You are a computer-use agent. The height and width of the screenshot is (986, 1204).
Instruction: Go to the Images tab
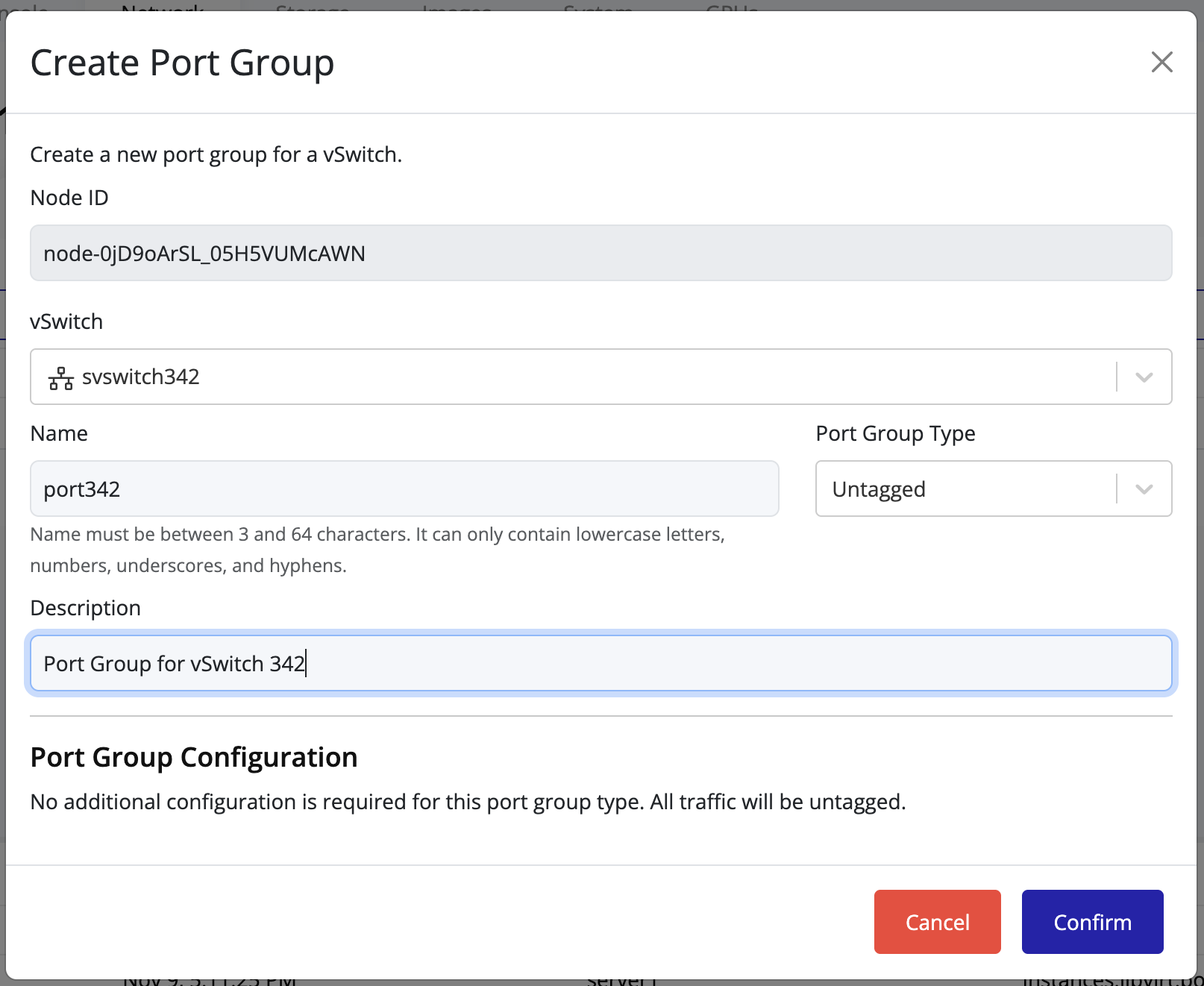tap(456, 9)
